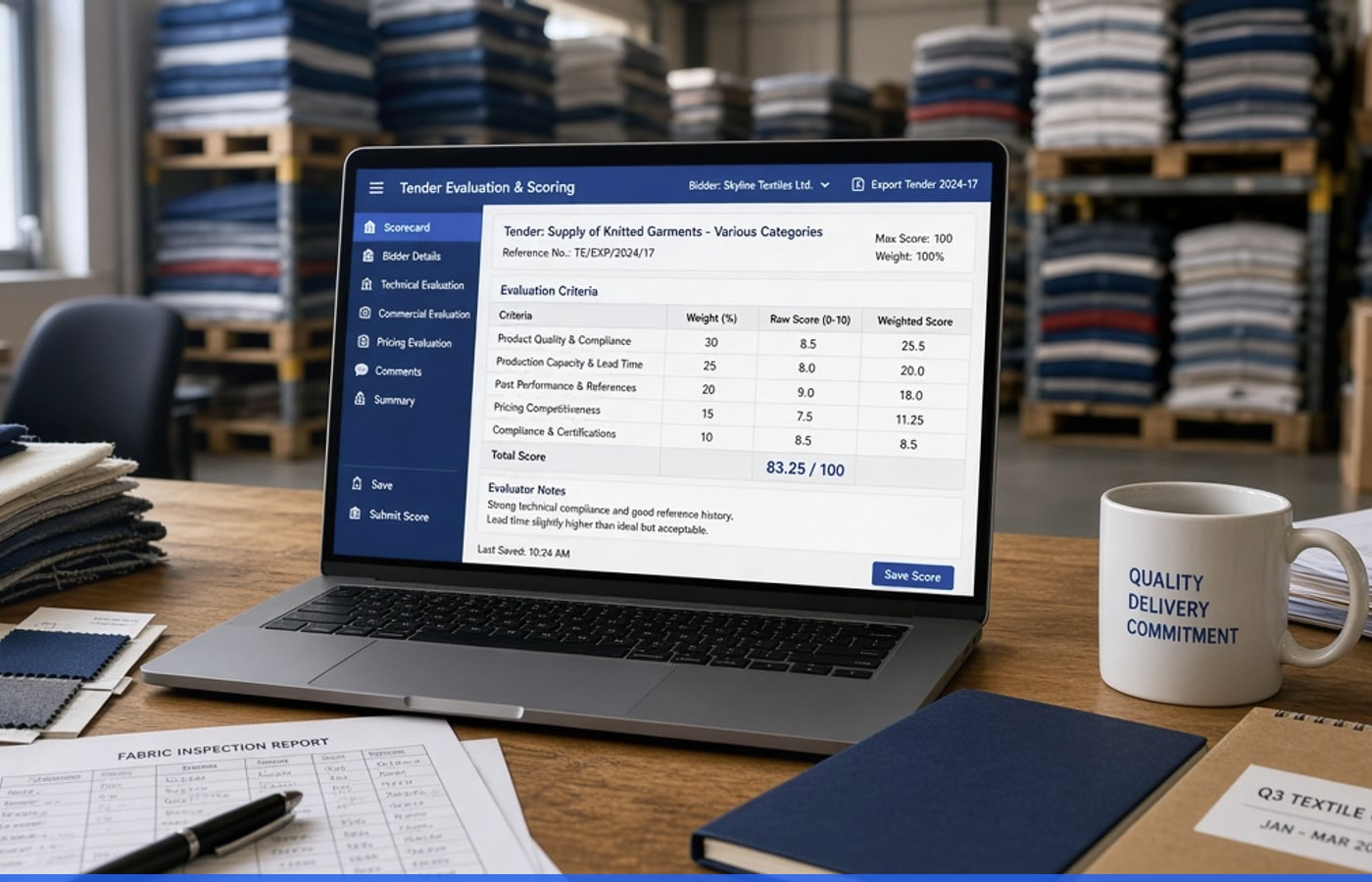Click the Evaluation Criteria section heading
1372x882 pixels.
click(549, 290)
